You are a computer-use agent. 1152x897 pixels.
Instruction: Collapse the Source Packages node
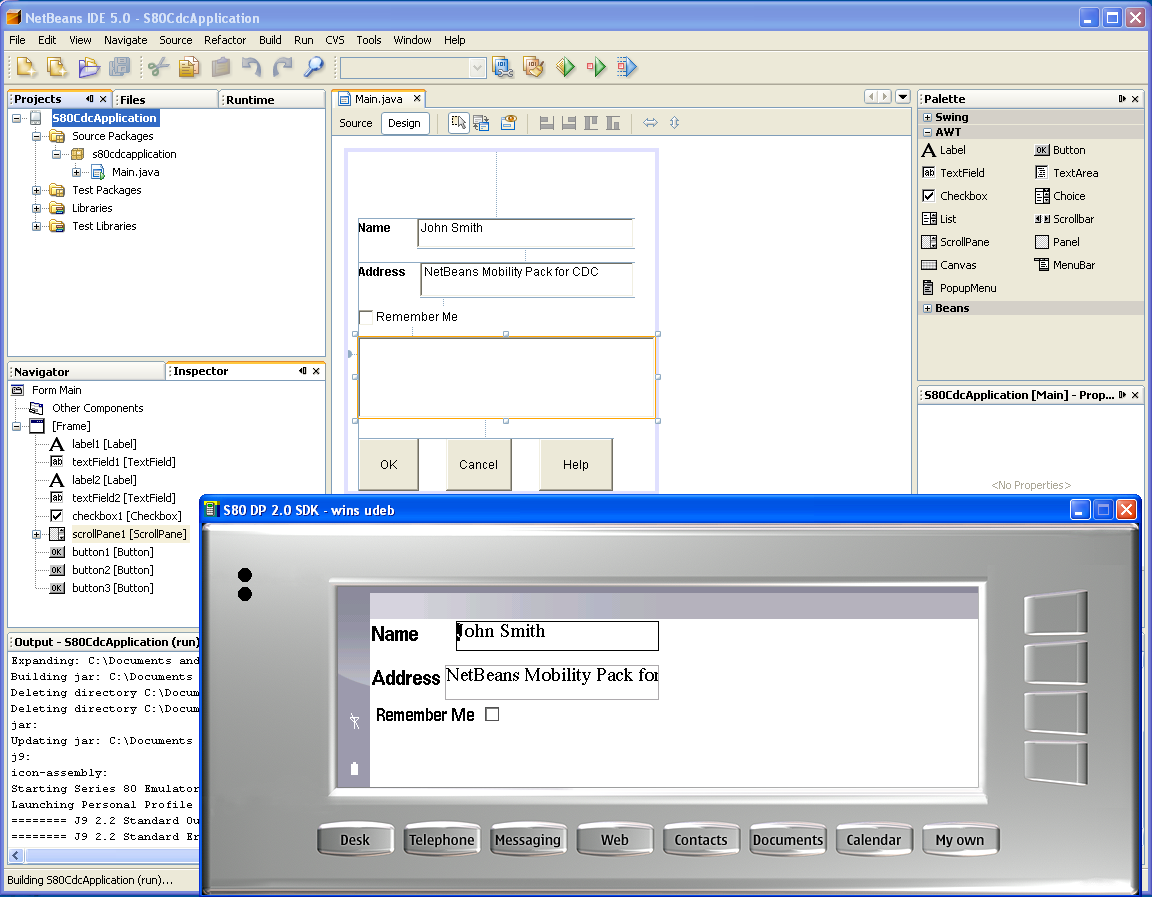coord(36,136)
